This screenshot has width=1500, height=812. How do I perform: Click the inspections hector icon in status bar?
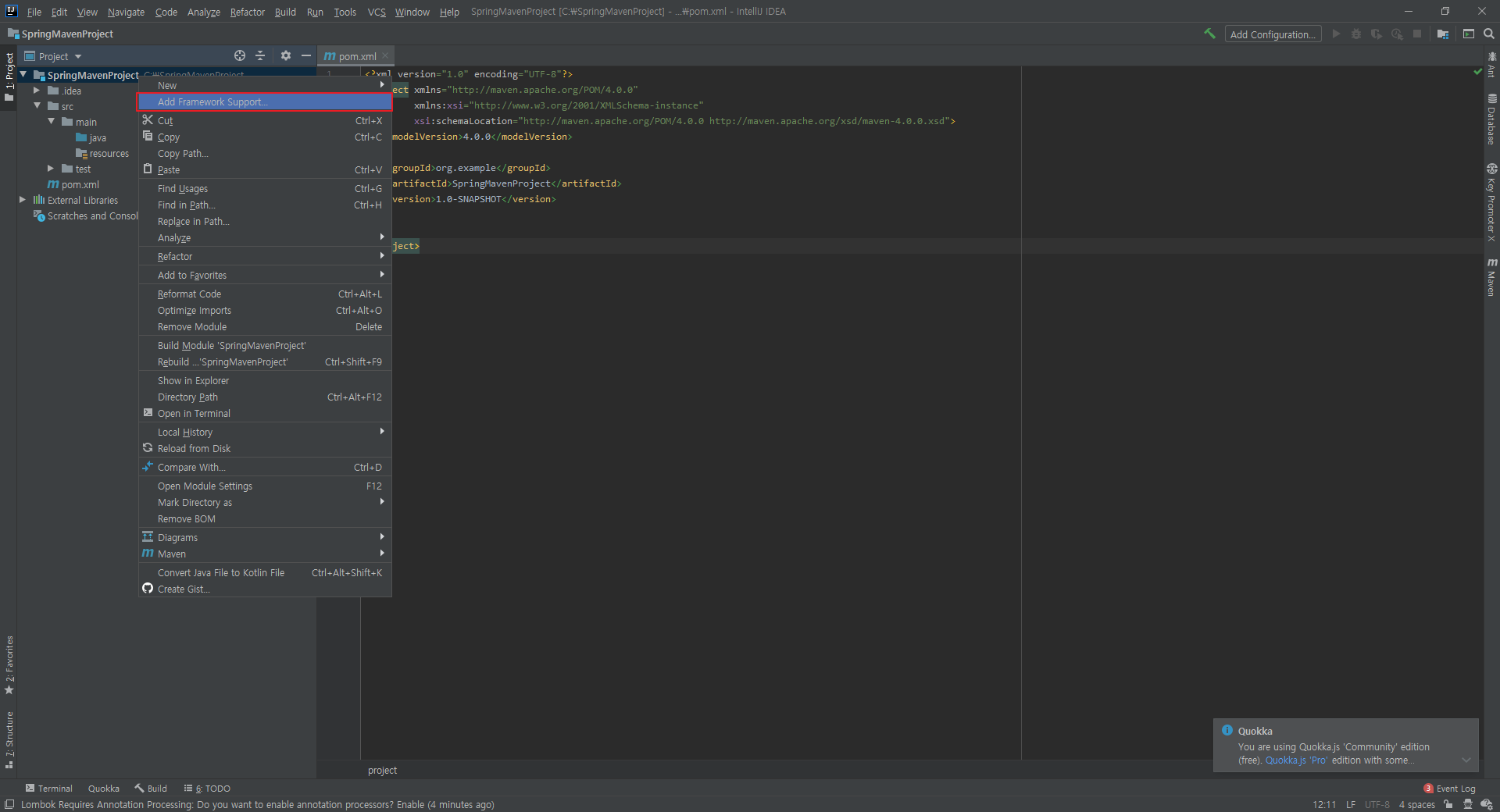[x=1468, y=804]
